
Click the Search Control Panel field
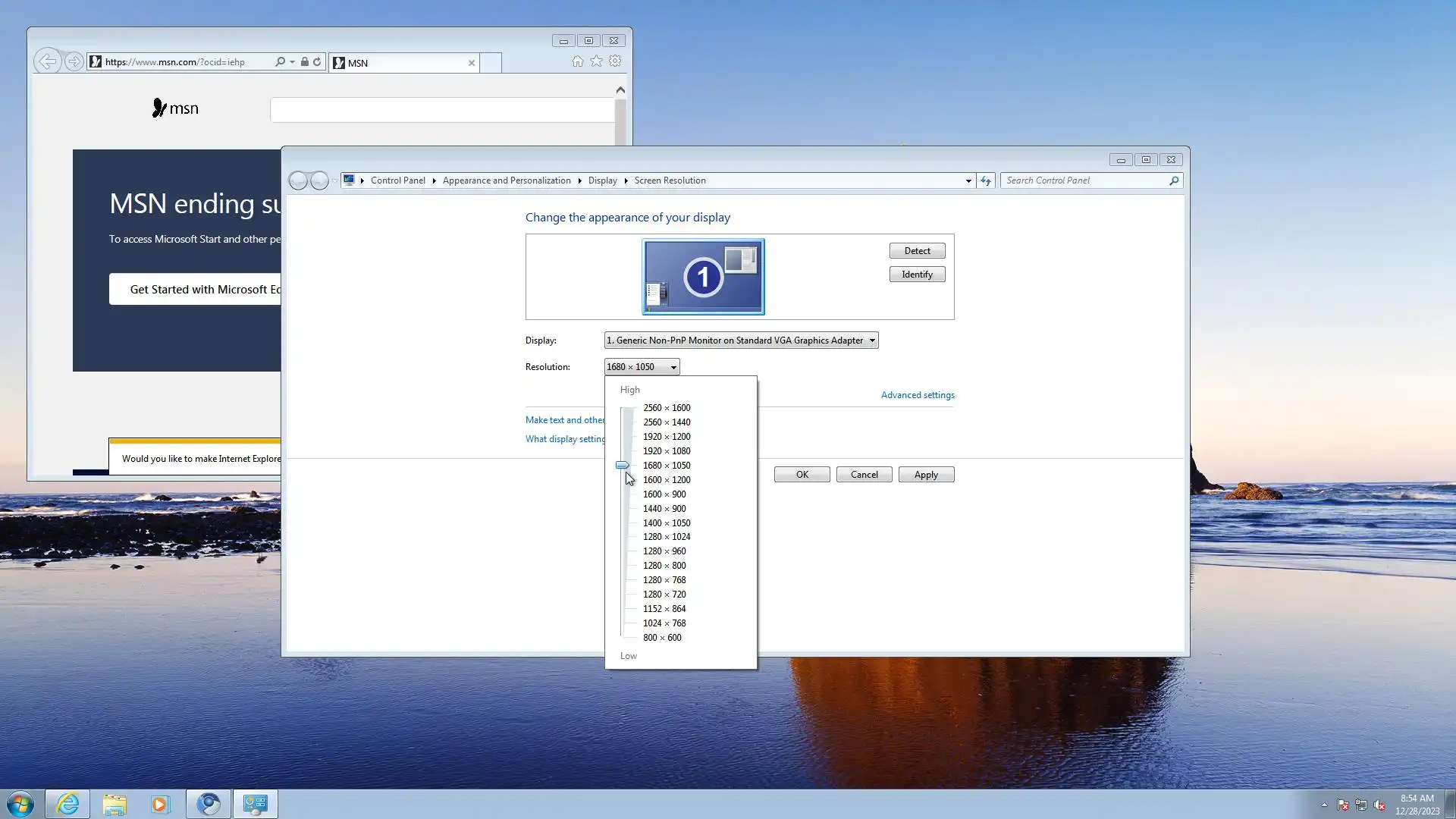coord(1084,180)
